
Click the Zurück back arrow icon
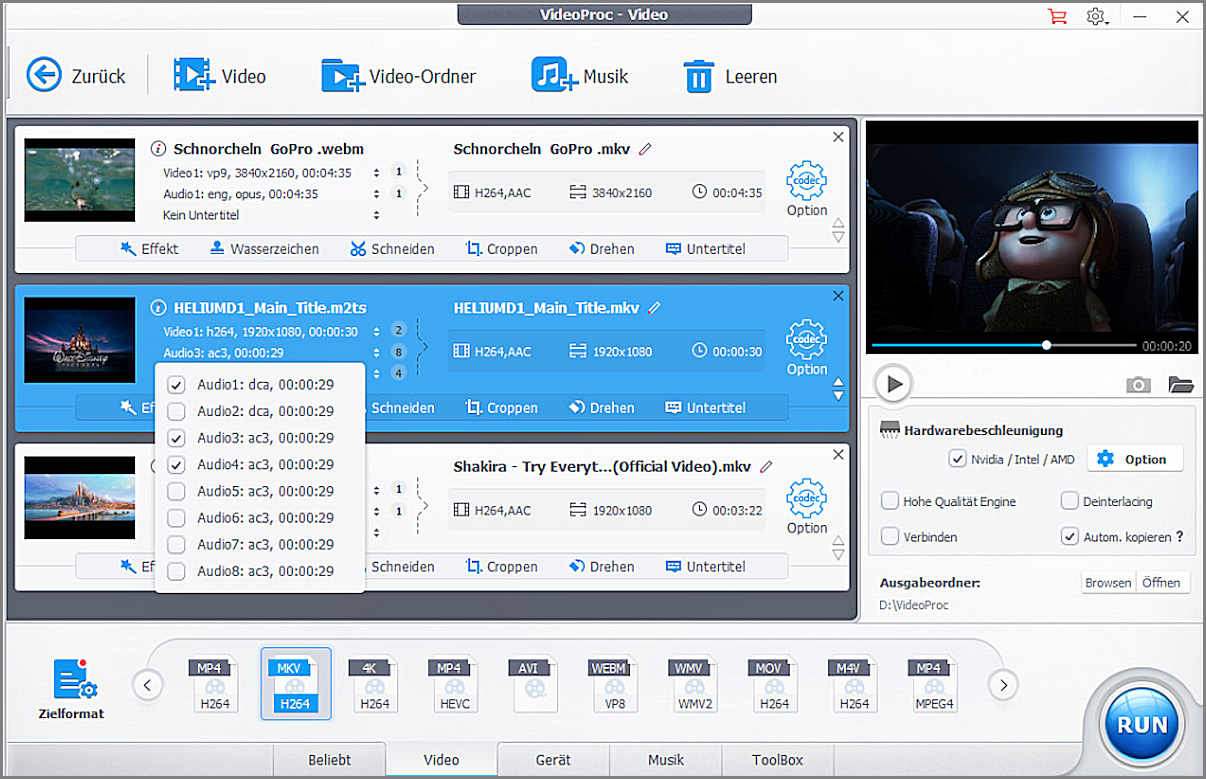(44, 75)
